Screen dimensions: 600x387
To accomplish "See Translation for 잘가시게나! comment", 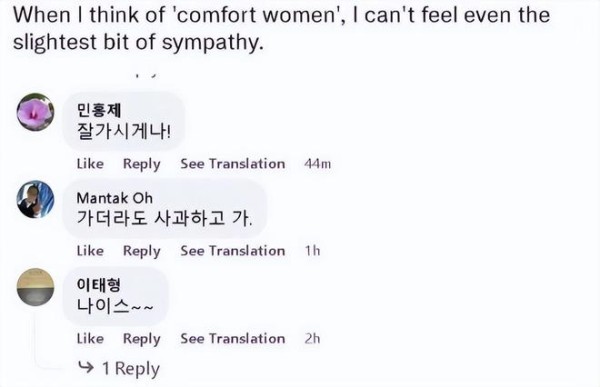I will [x=233, y=164].
